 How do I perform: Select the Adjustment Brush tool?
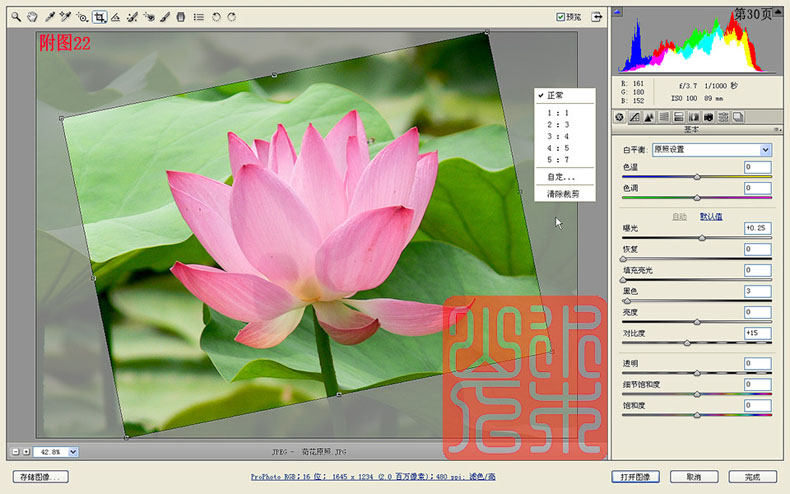pyautogui.click(x=165, y=17)
